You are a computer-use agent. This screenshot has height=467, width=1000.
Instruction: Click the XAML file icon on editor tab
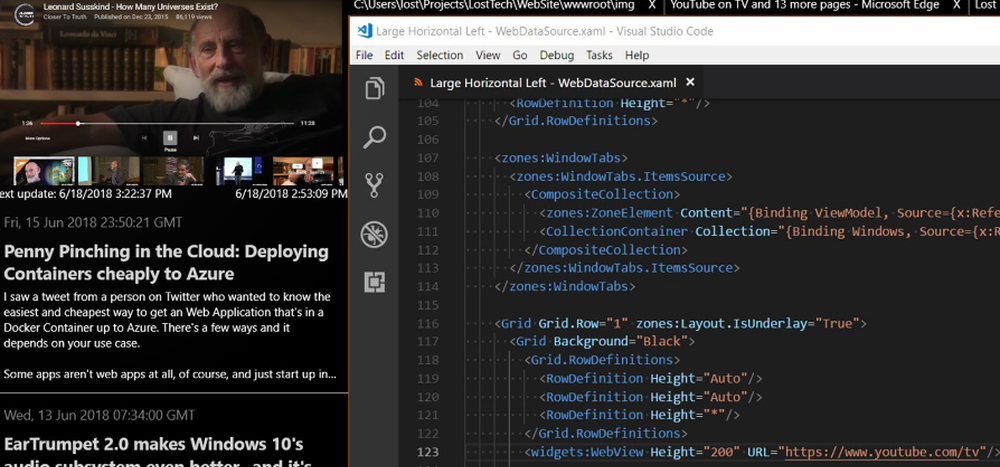[418, 82]
